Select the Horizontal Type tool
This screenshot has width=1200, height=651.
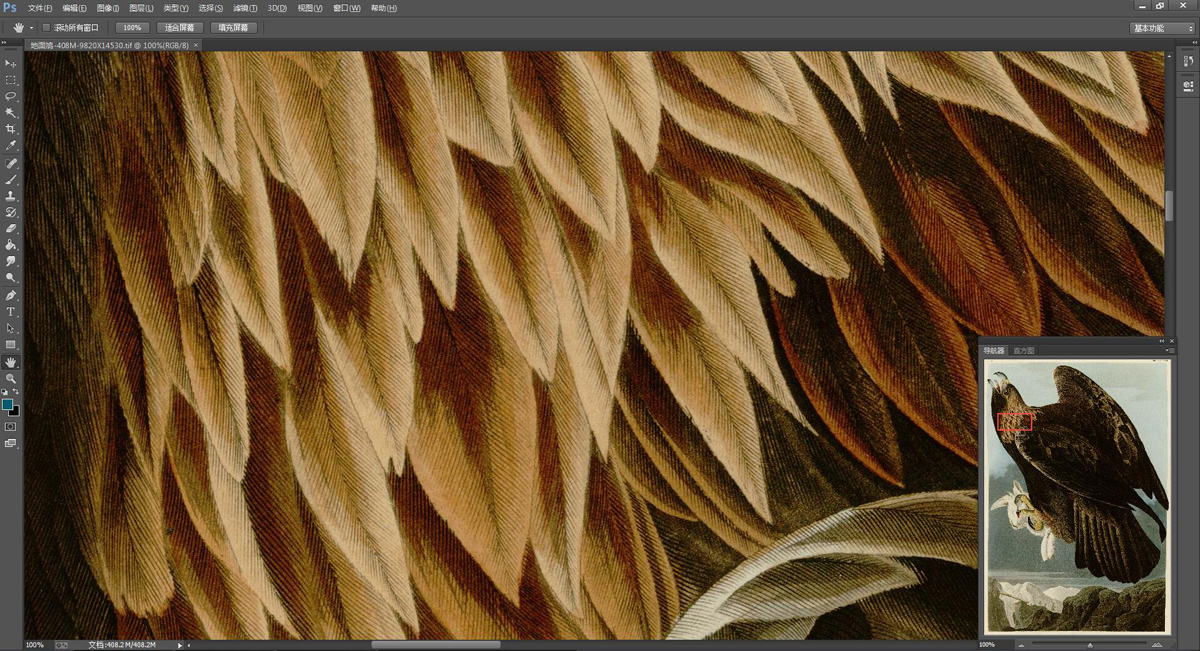tap(11, 312)
